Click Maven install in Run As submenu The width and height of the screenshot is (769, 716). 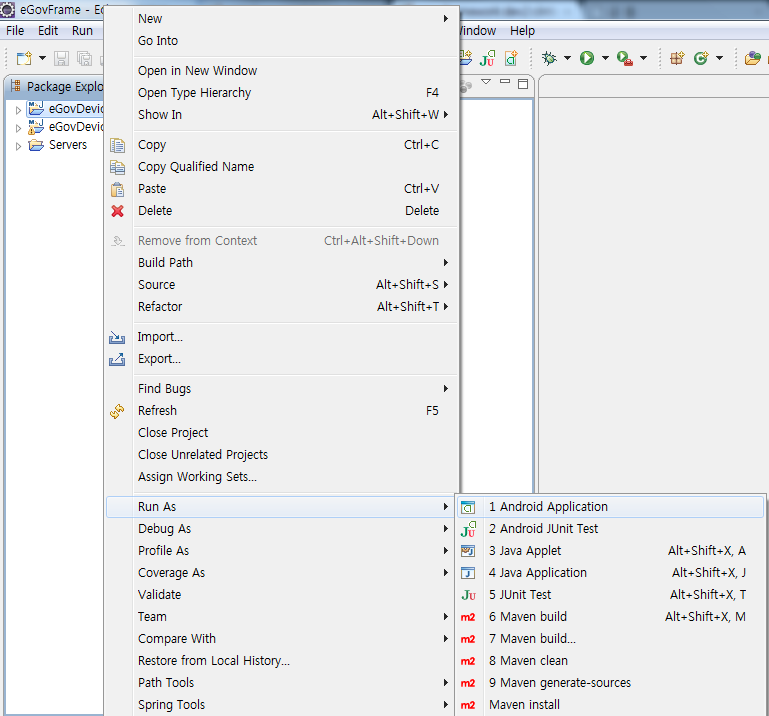pyautogui.click(x=524, y=705)
